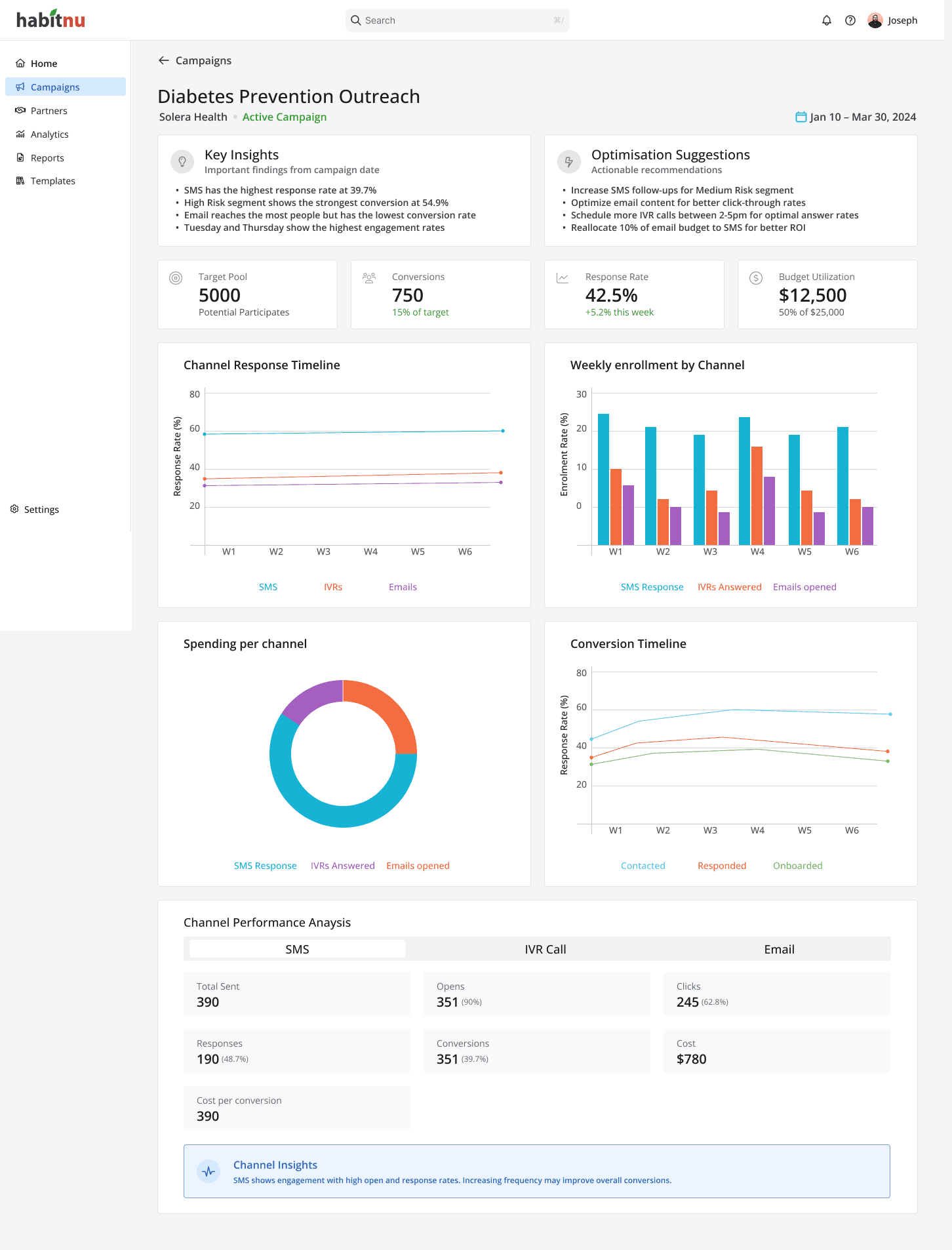Click SMS Response legend under spending donut
The width and height of the screenshot is (952, 1250).
266,866
